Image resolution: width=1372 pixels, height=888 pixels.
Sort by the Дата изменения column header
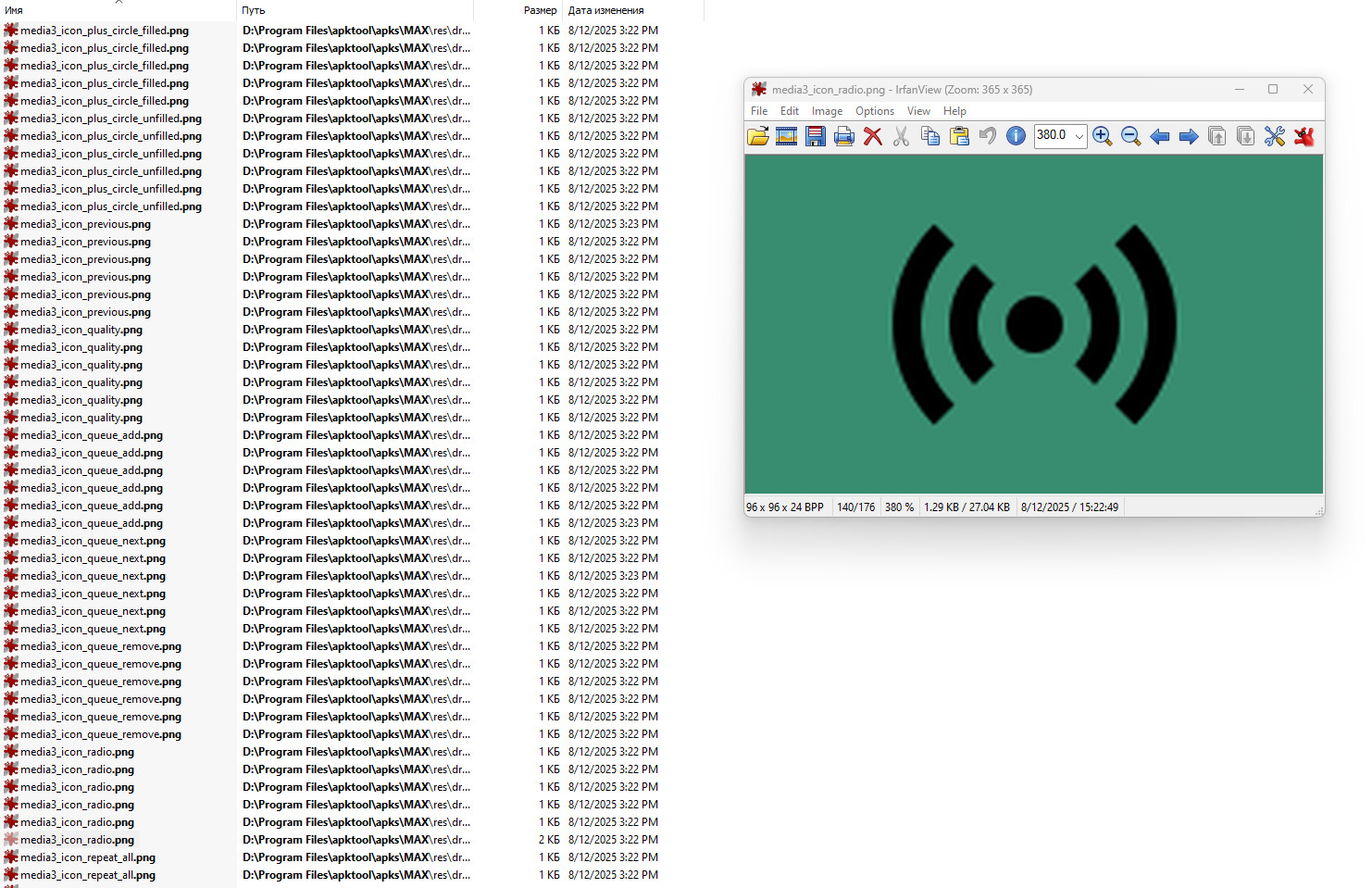606,10
